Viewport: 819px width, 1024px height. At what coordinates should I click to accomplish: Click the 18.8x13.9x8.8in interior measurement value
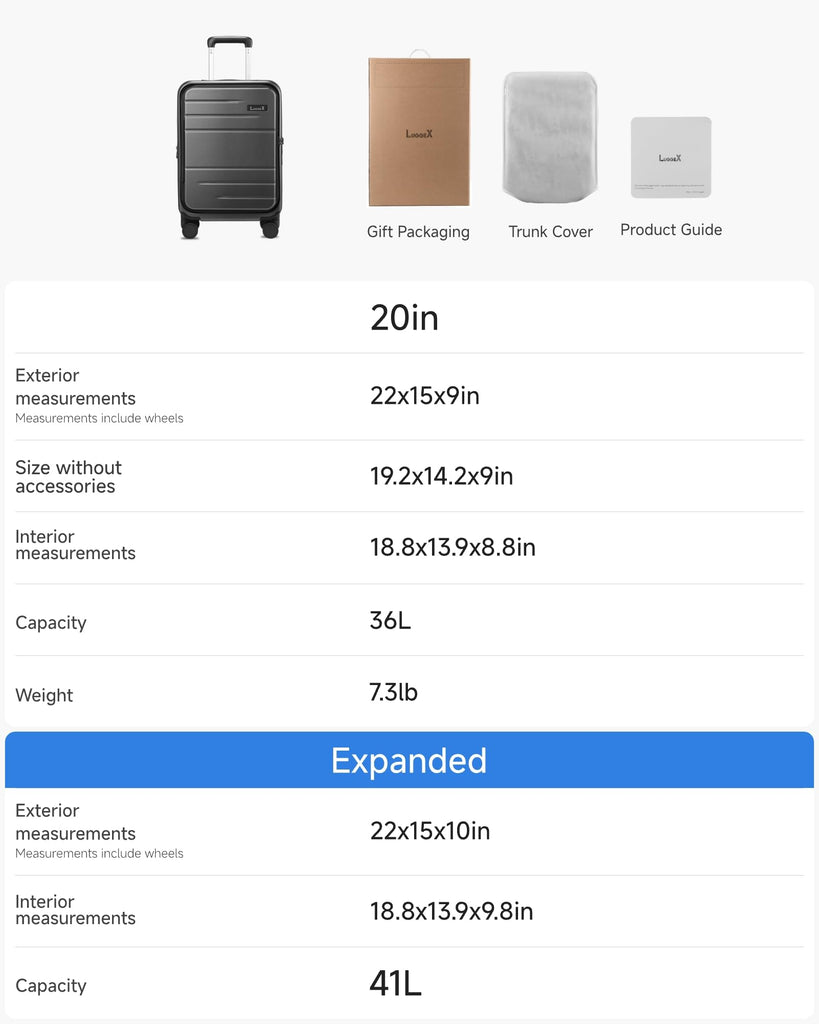coord(453,547)
